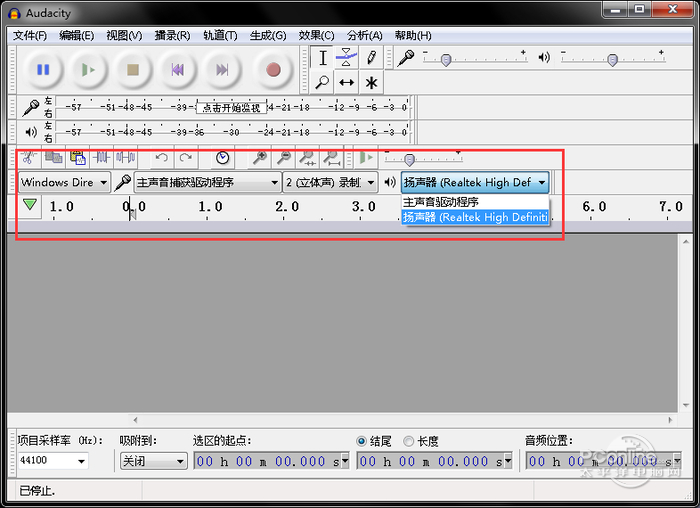Open the 生成(G) menu
The width and height of the screenshot is (700, 508).
(268, 35)
